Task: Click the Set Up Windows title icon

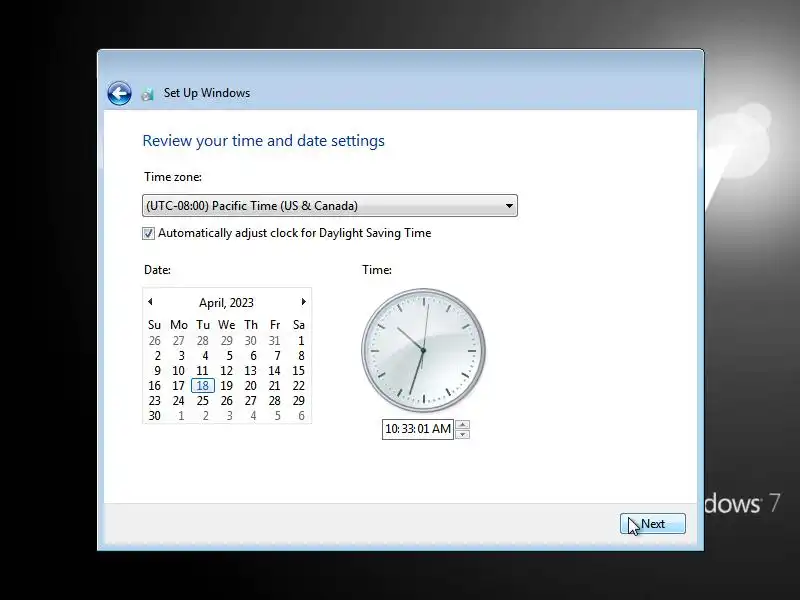Action: coord(147,94)
